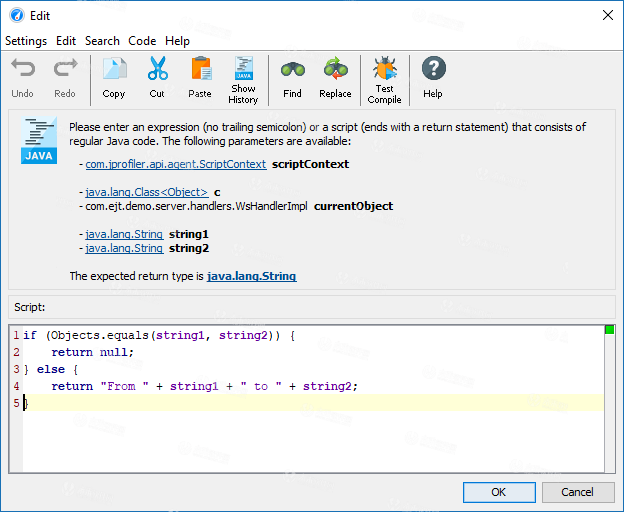Open the Search menu
The height and width of the screenshot is (512, 624).
(x=102, y=41)
